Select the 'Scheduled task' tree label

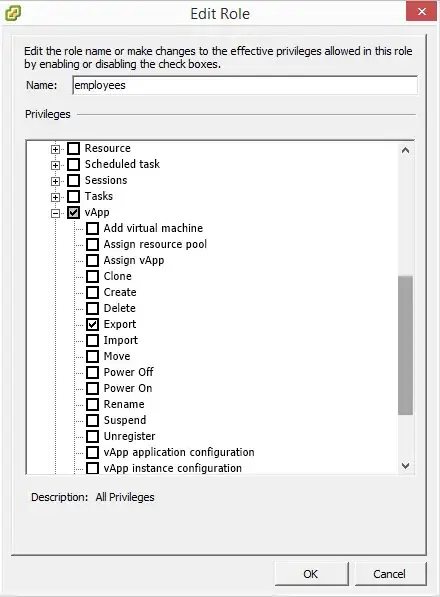(x=122, y=164)
